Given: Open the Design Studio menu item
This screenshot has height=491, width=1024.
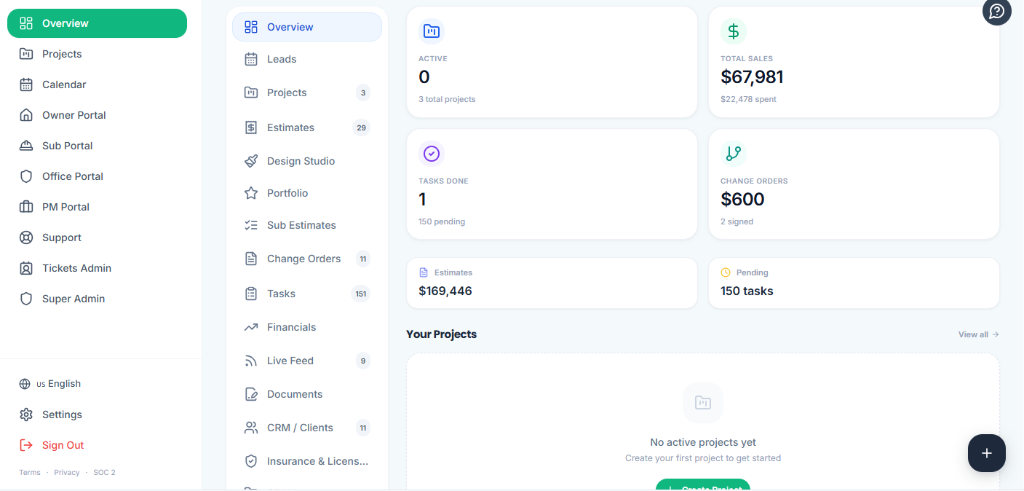Looking at the screenshot, I should [x=307, y=161].
